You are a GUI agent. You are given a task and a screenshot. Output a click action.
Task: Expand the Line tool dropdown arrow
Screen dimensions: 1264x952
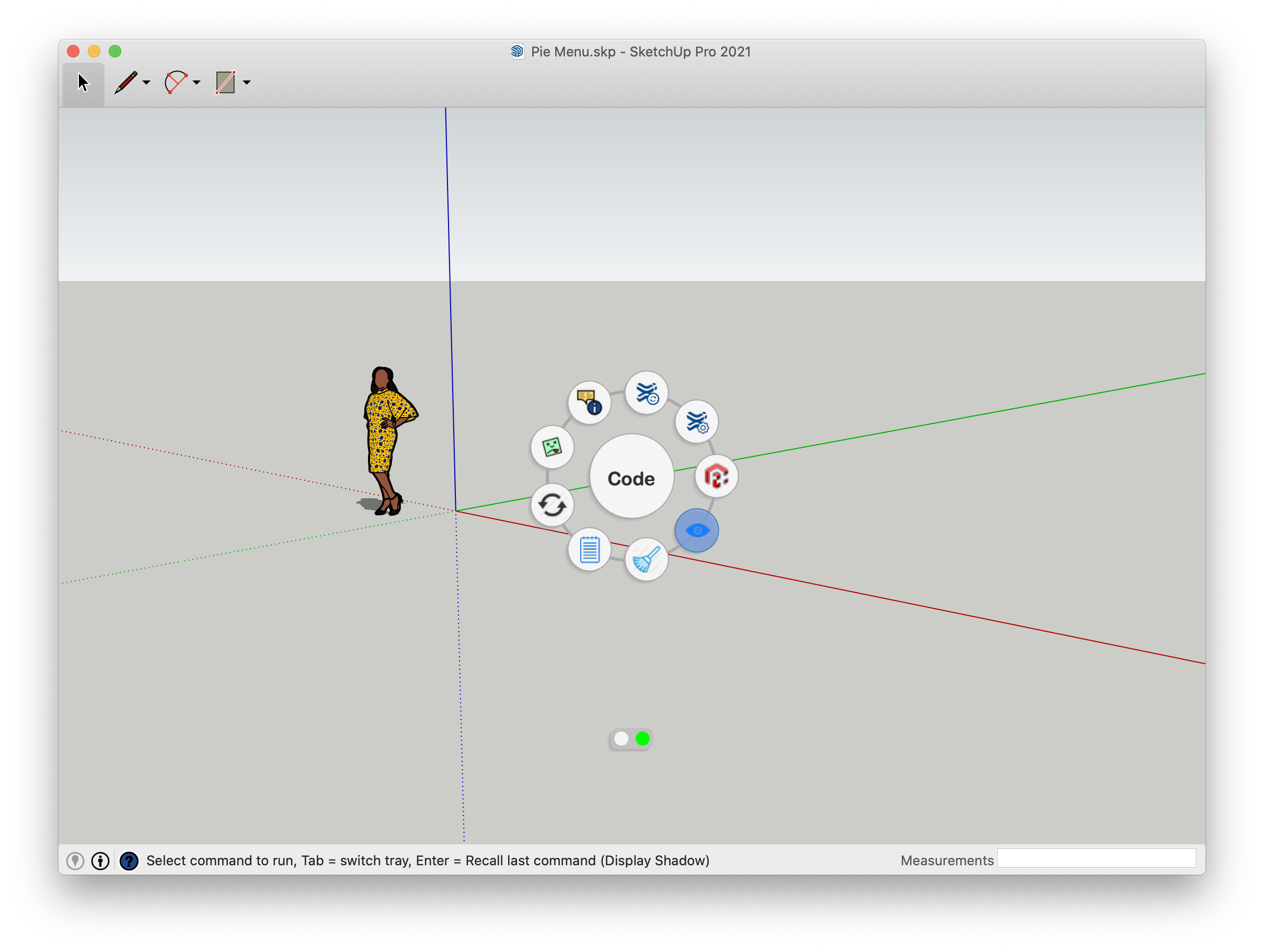click(147, 83)
